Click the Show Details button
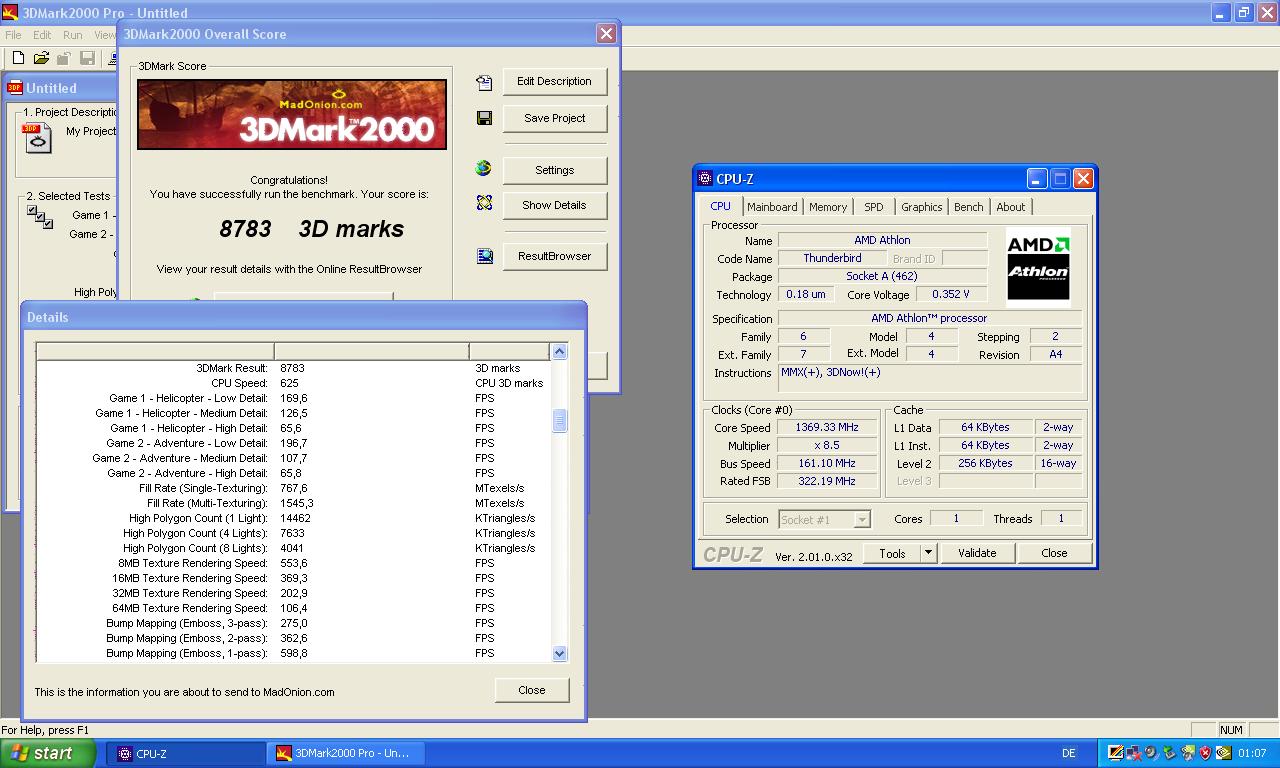The image size is (1280, 768). pos(554,205)
